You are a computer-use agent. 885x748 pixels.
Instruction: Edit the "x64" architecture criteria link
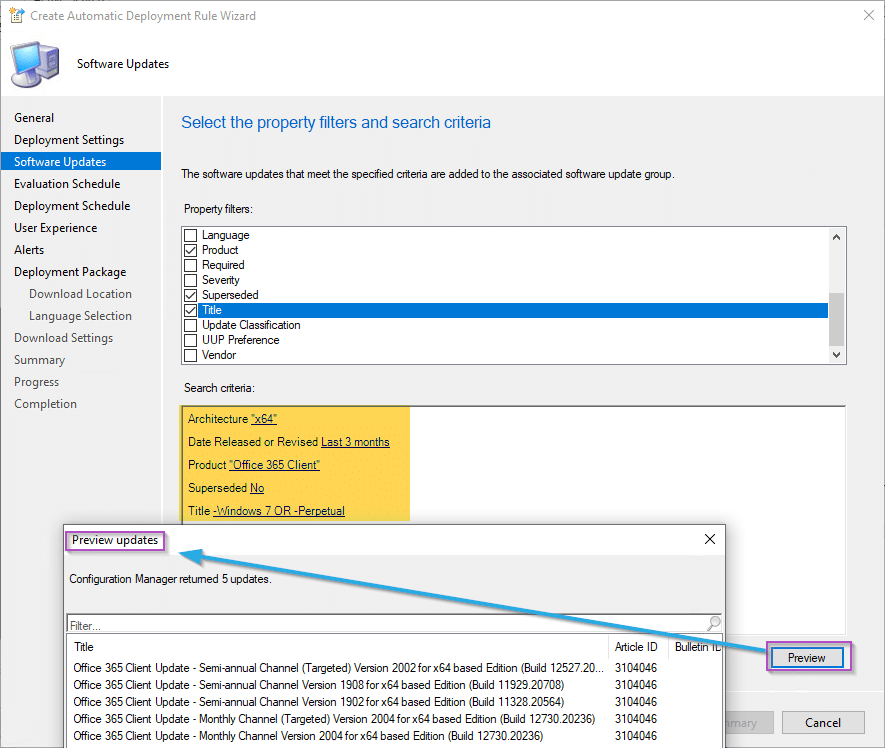coord(263,419)
